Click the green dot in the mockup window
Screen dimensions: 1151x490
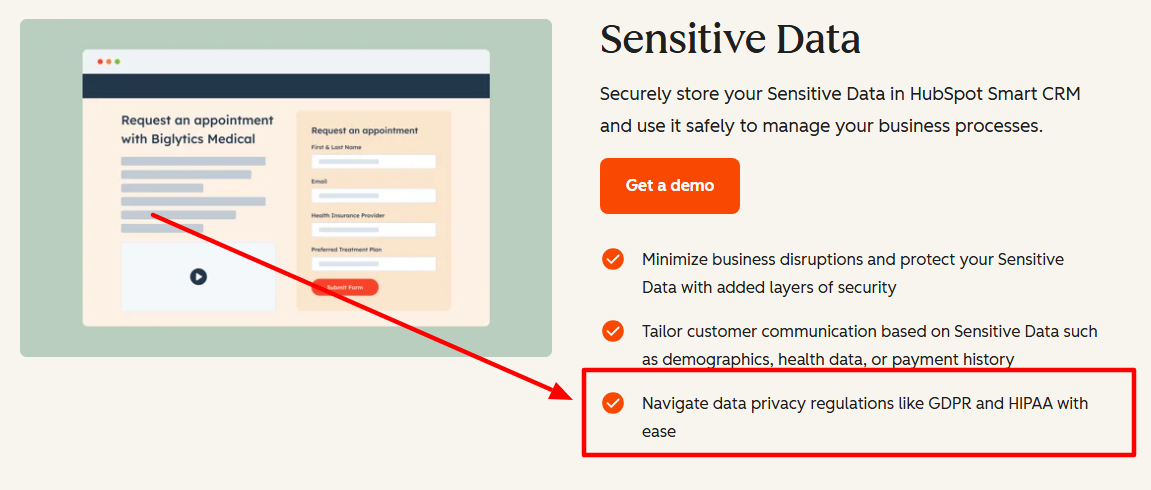tap(117, 62)
